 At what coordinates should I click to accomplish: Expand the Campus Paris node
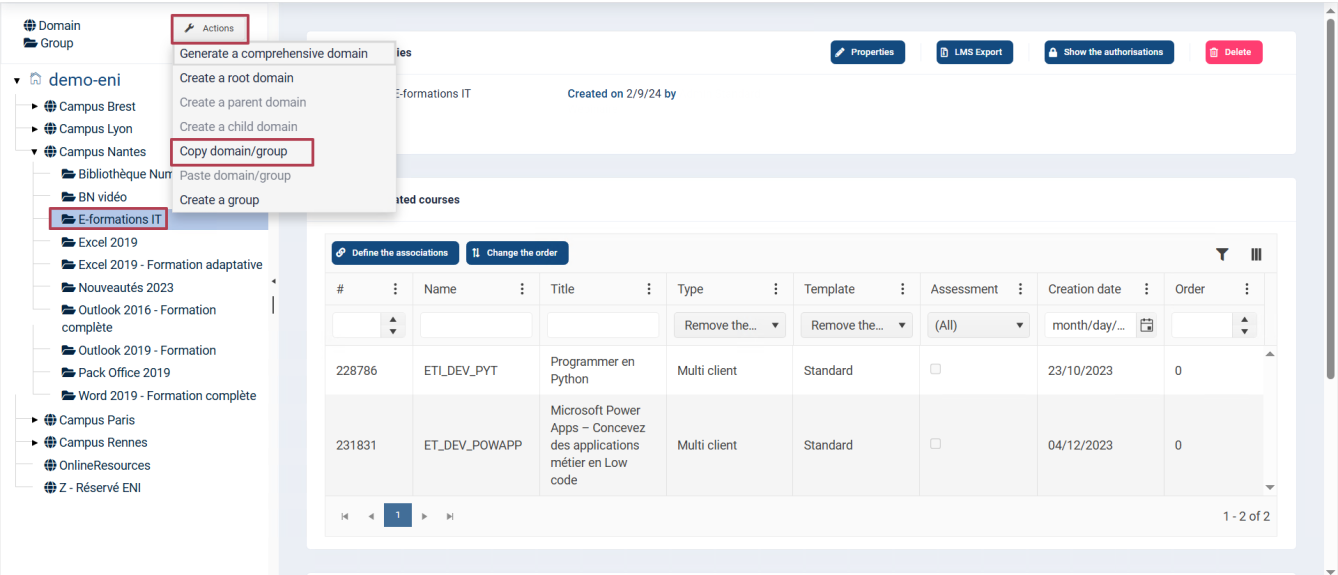[x=35, y=420]
